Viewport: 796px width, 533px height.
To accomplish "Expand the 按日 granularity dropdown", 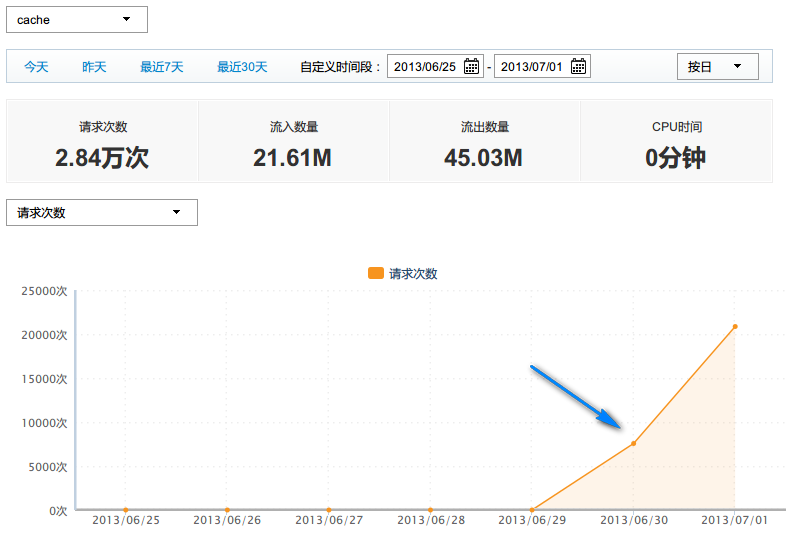I will 717,66.
